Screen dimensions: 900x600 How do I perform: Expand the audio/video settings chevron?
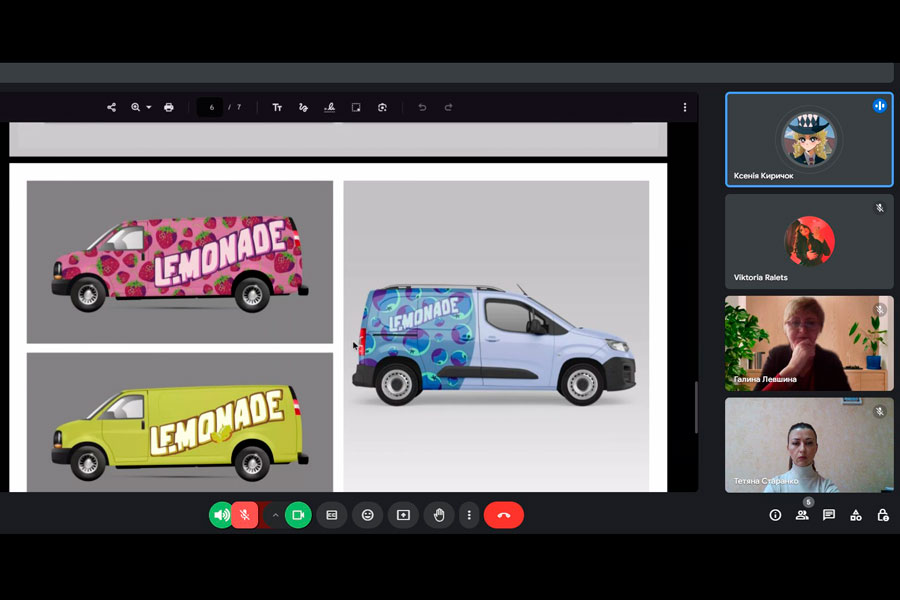tap(276, 515)
